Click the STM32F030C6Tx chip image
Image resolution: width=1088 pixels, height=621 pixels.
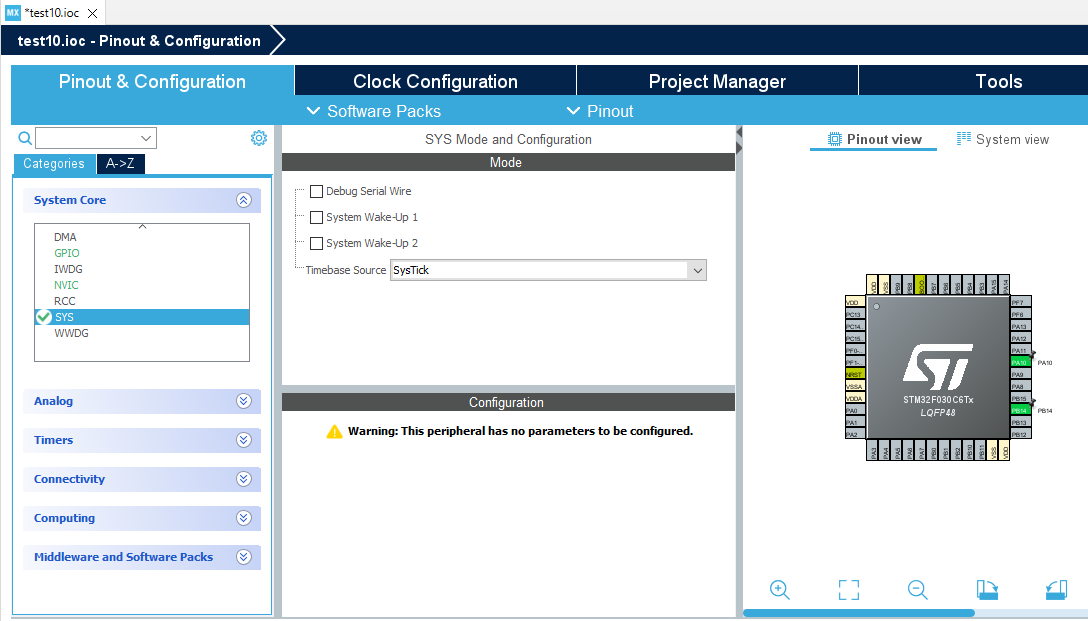pos(937,368)
